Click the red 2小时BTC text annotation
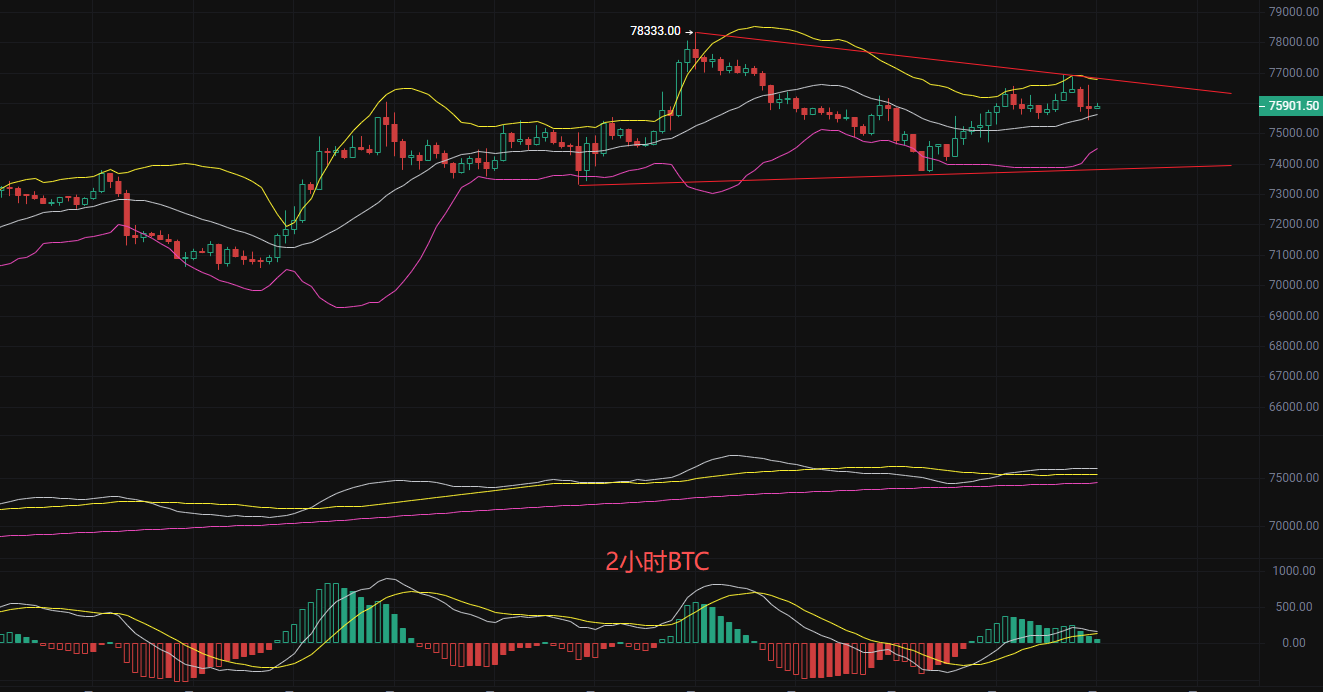The height and width of the screenshot is (692, 1323). pos(657,562)
